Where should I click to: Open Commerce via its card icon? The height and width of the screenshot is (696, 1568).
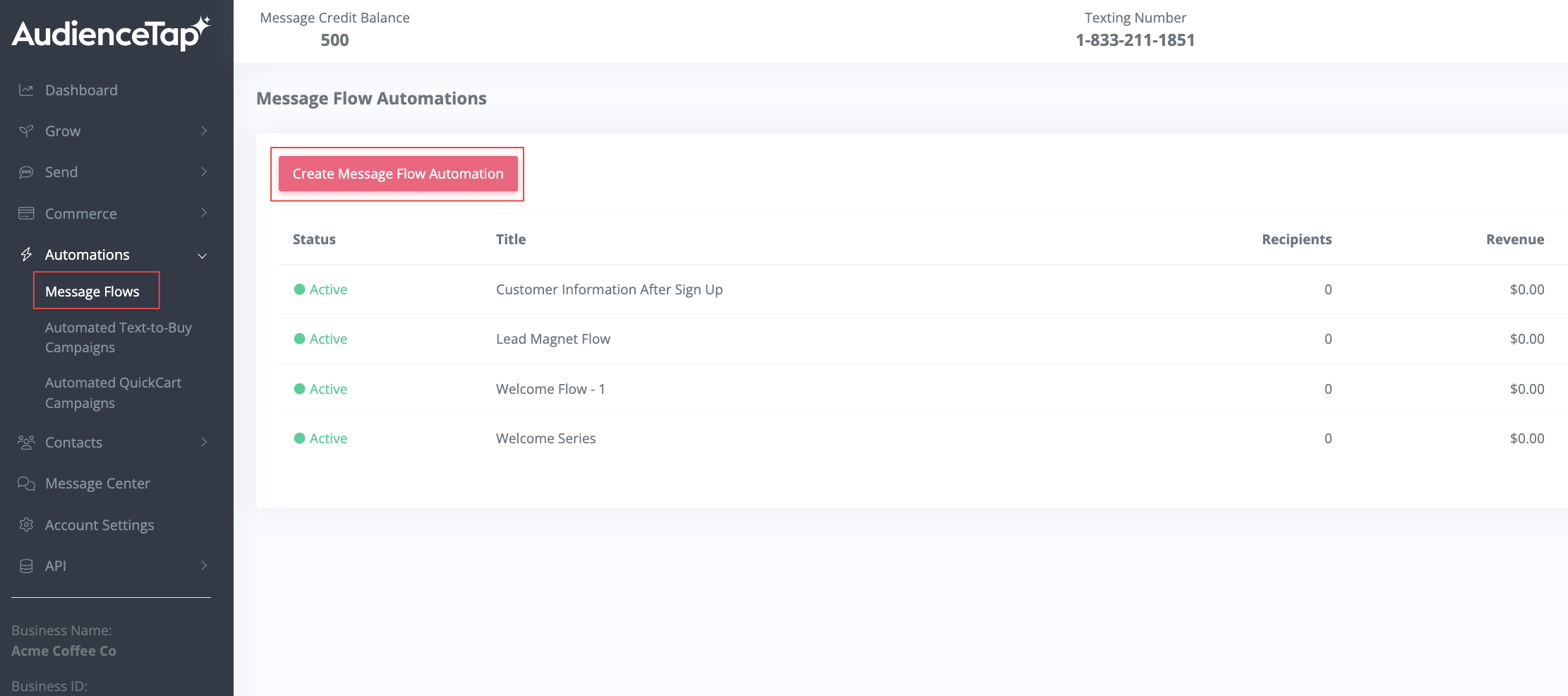coord(25,212)
